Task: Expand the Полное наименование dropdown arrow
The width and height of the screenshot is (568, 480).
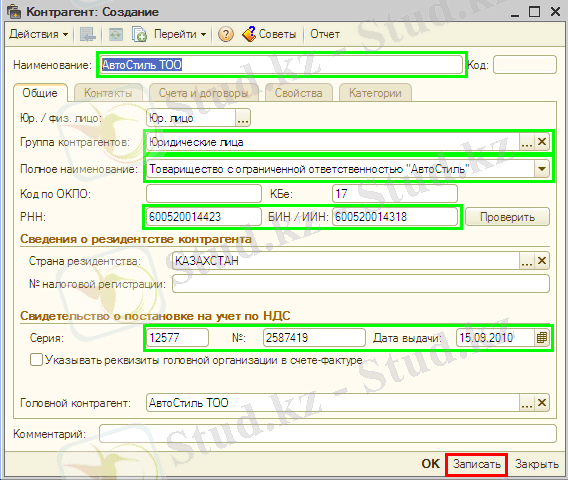Action: pyautogui.click(x=542, y=169)
